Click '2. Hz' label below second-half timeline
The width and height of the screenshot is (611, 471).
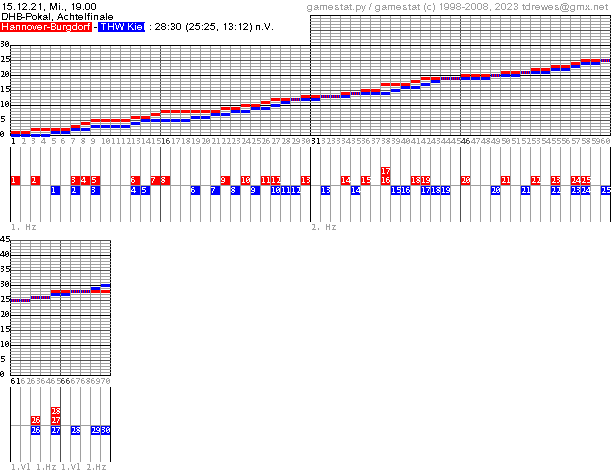pos(322,227)
